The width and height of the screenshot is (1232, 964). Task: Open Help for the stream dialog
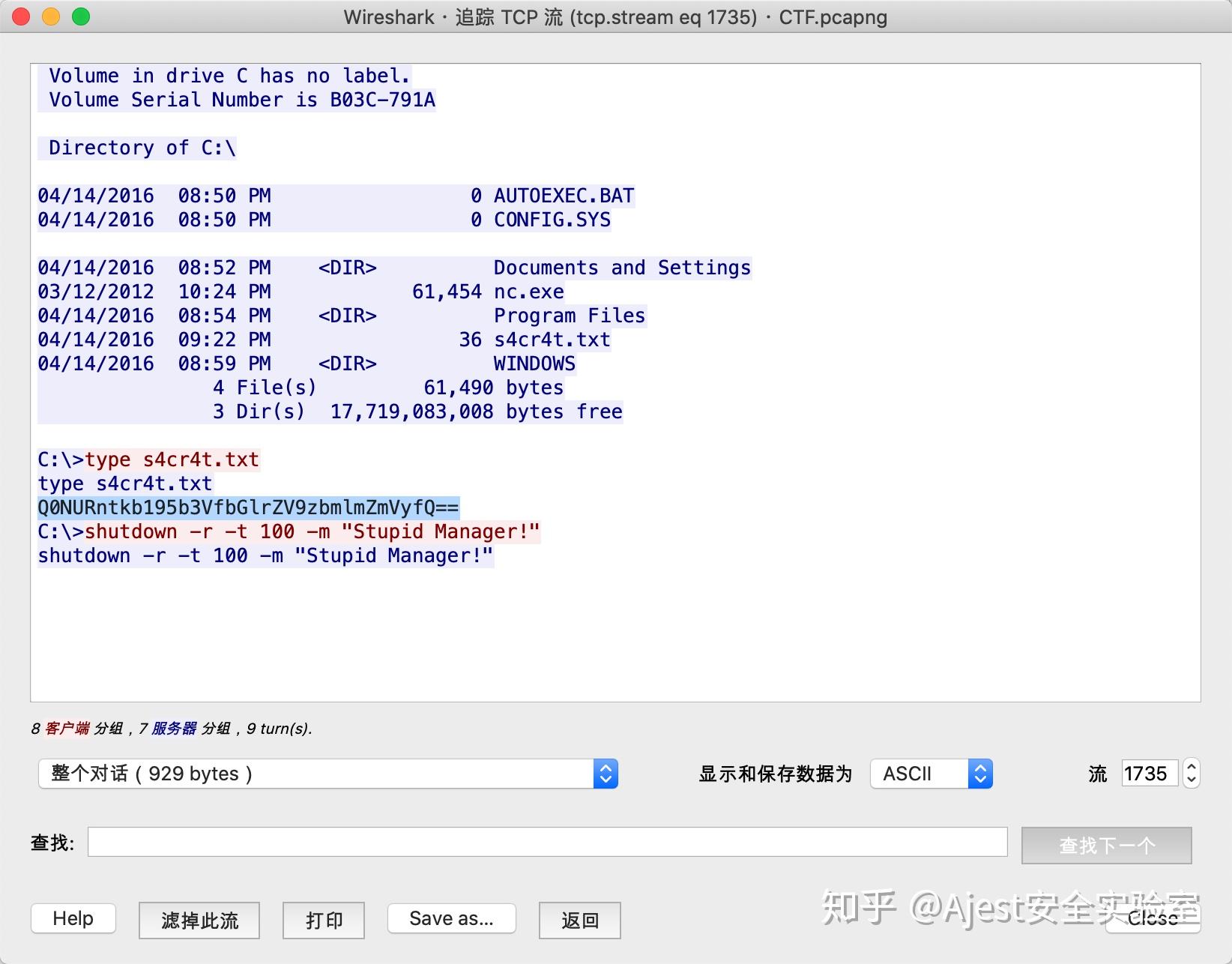(73, 918)
